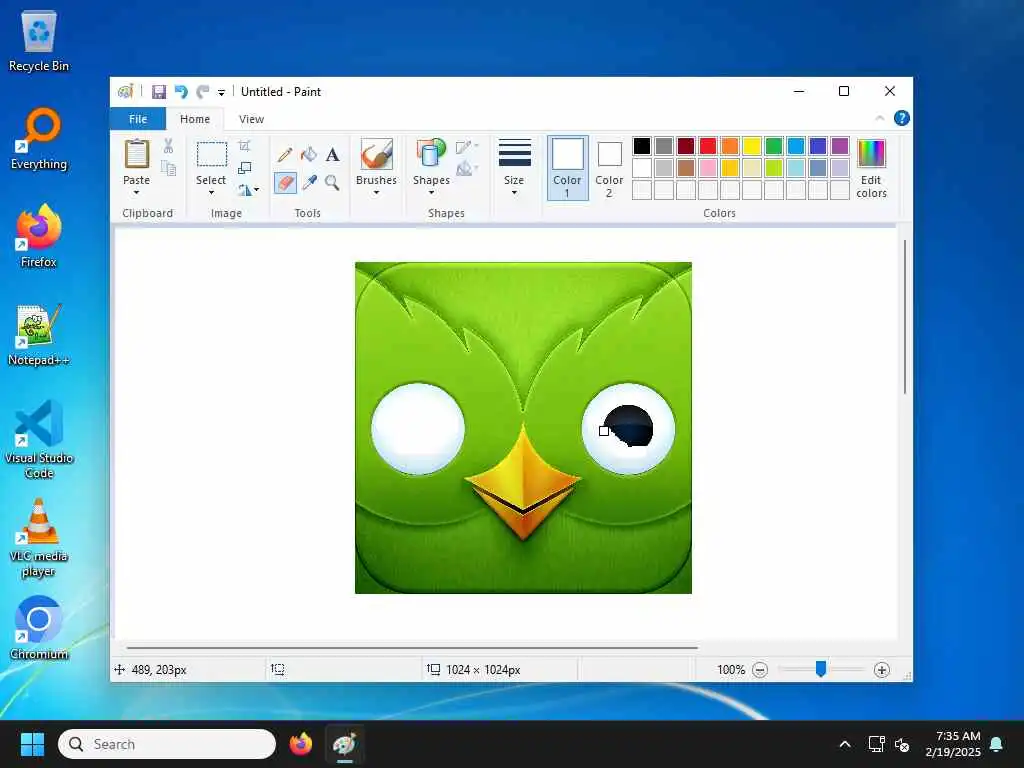Open Paint Help question mark icon
Screen dimensions: 1024x768
902,118
